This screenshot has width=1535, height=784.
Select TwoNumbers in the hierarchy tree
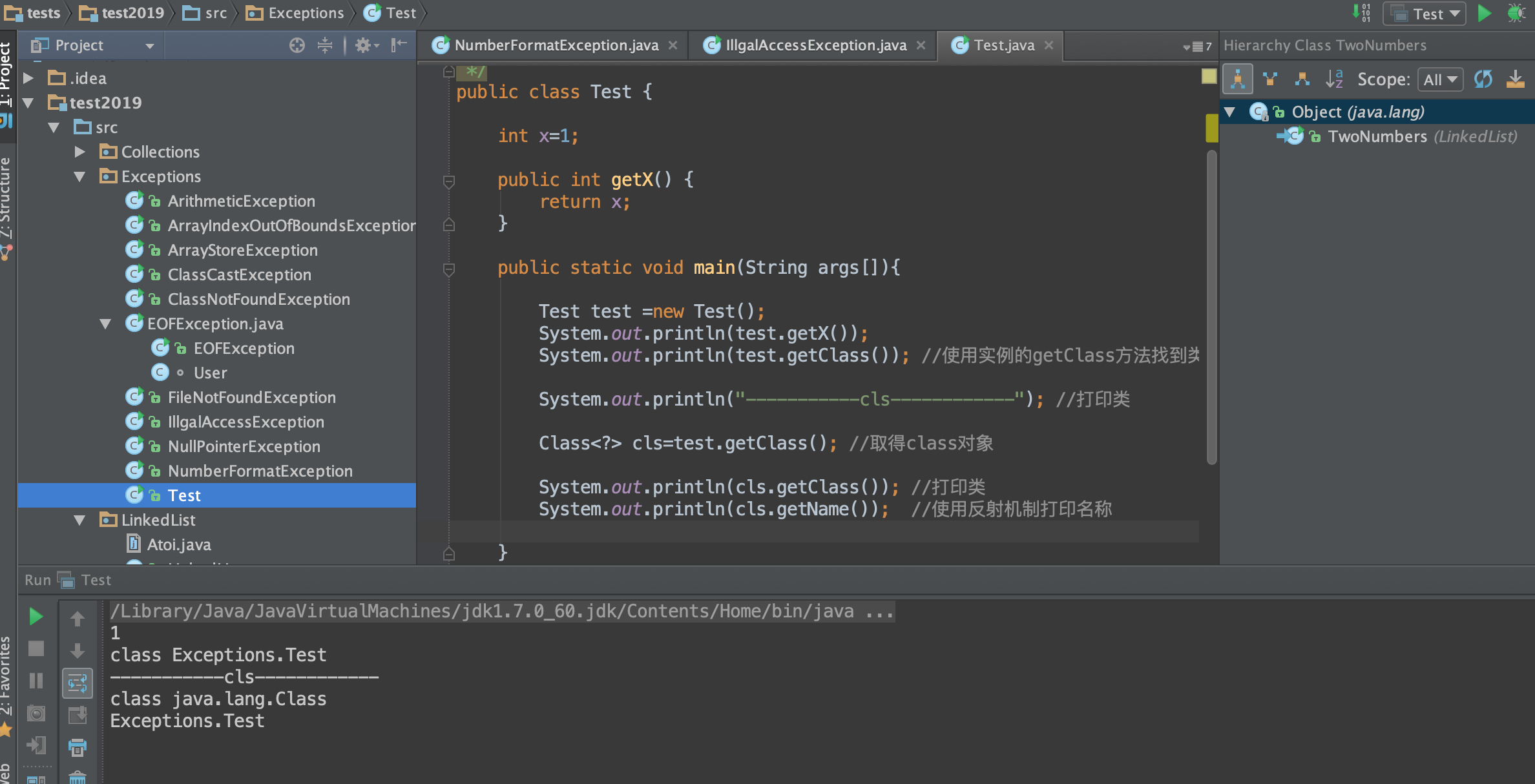pos(1380,136)
